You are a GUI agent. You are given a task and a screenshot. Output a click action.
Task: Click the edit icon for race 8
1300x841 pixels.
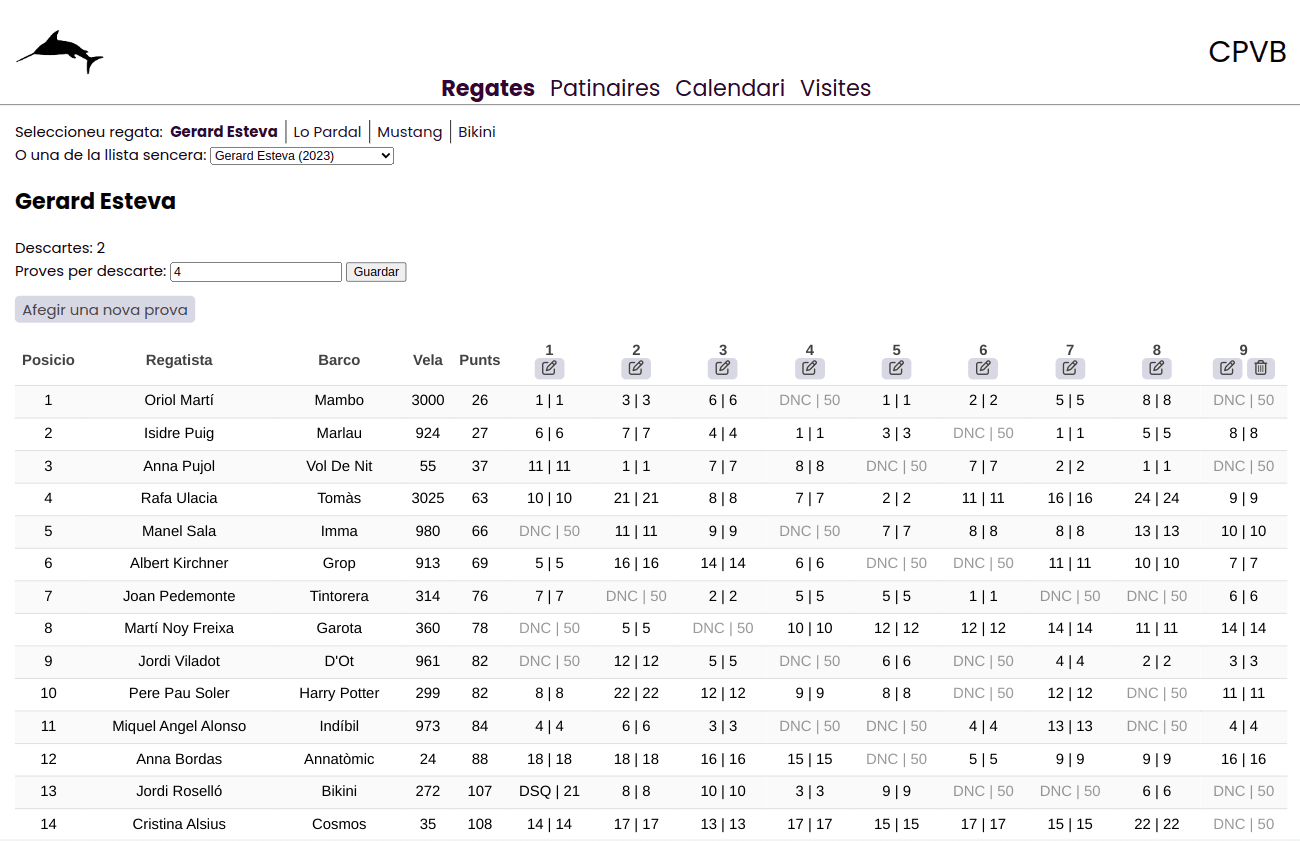point(1157,368)
